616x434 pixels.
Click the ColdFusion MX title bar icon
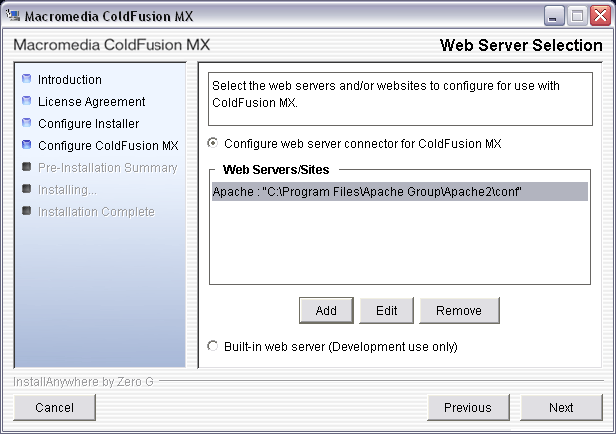(x=13, y=15)
